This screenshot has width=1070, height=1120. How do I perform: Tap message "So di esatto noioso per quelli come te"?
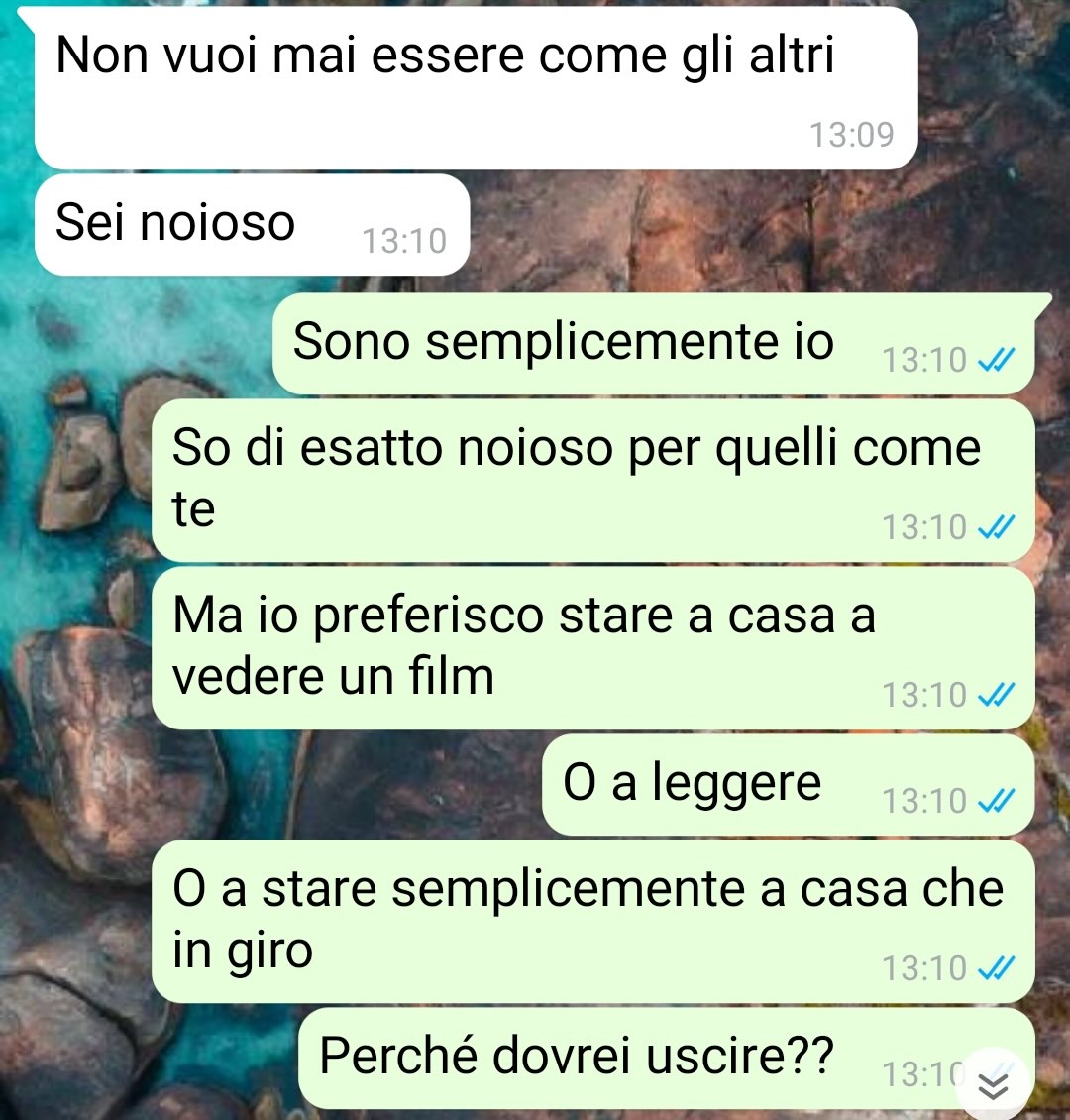(x=593, y=480)
